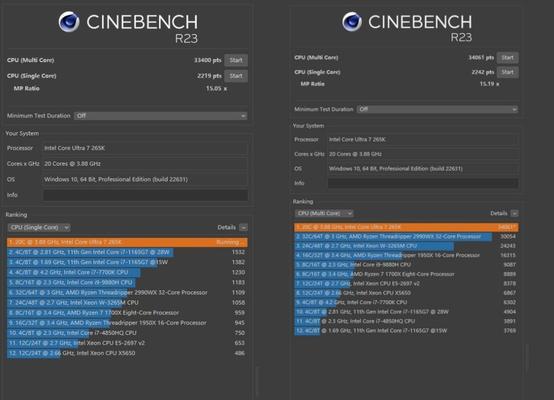Select the i7-7700K row scoring 1230

coord(127,272)
